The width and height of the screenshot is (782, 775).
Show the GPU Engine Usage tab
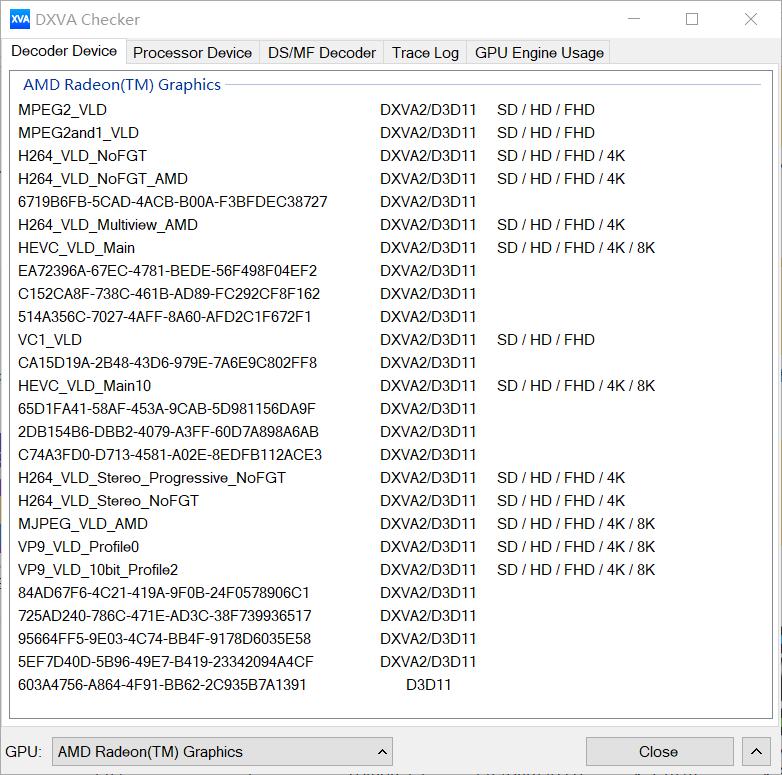click(x=539, y=52)
